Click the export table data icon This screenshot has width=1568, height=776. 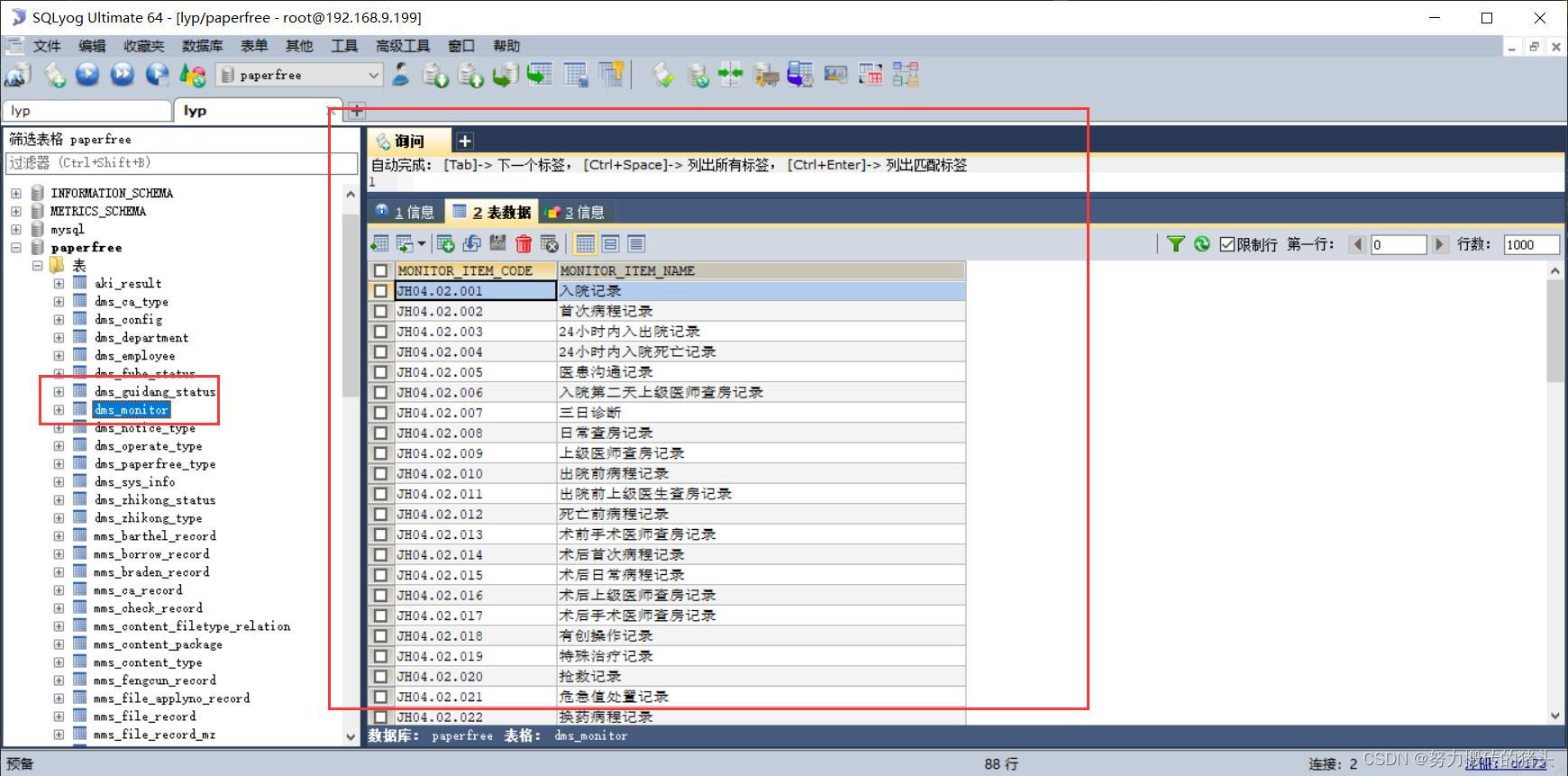(379, 243)
